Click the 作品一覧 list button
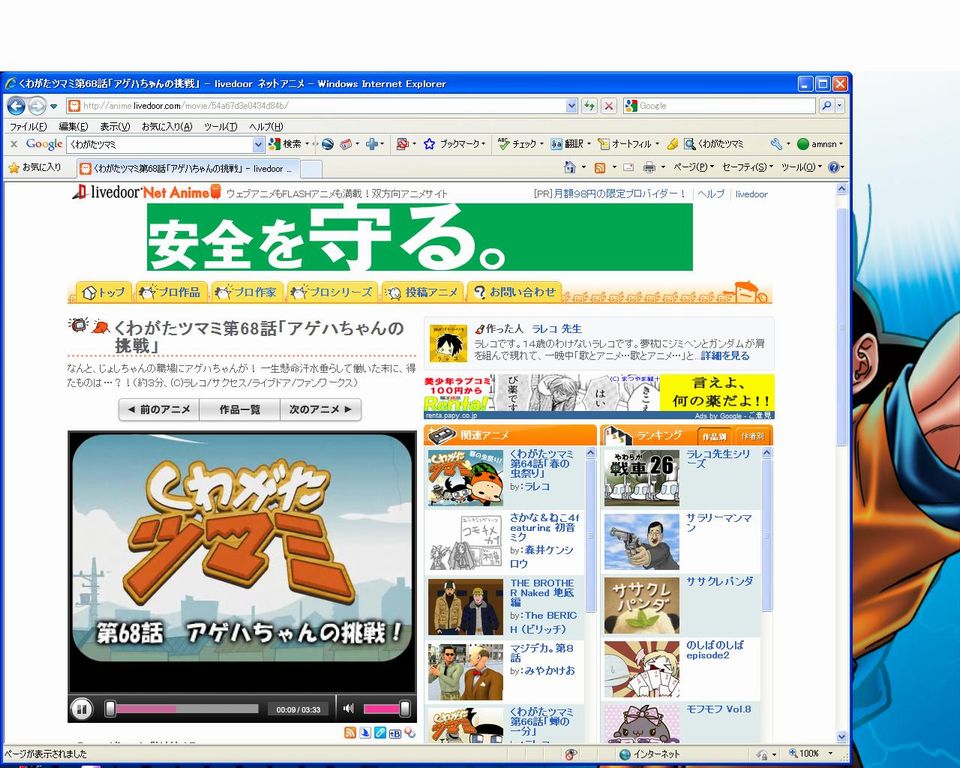This screenshot has width=960, height=768. 240,409
